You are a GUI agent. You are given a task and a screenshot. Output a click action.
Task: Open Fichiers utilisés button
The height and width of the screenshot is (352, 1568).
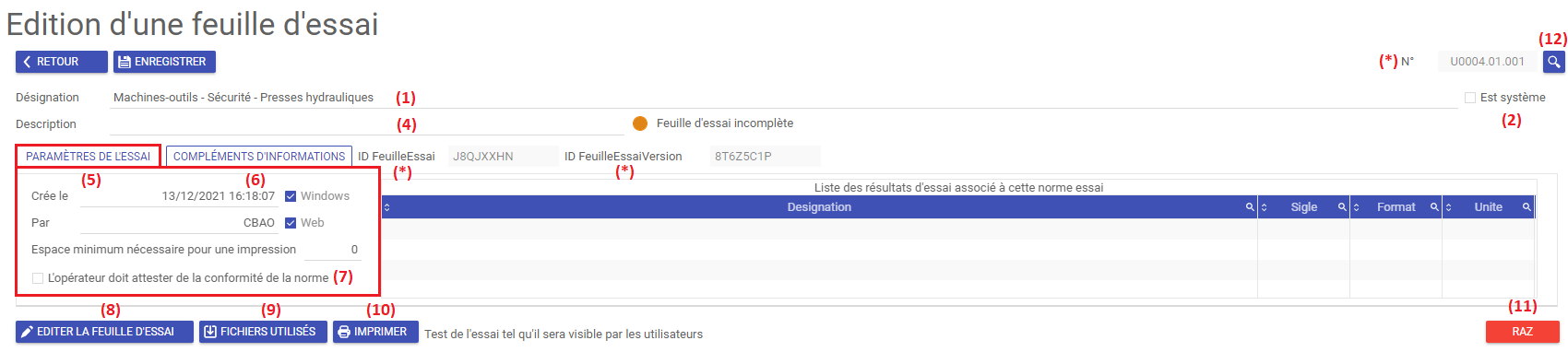(x=263, y=332)
